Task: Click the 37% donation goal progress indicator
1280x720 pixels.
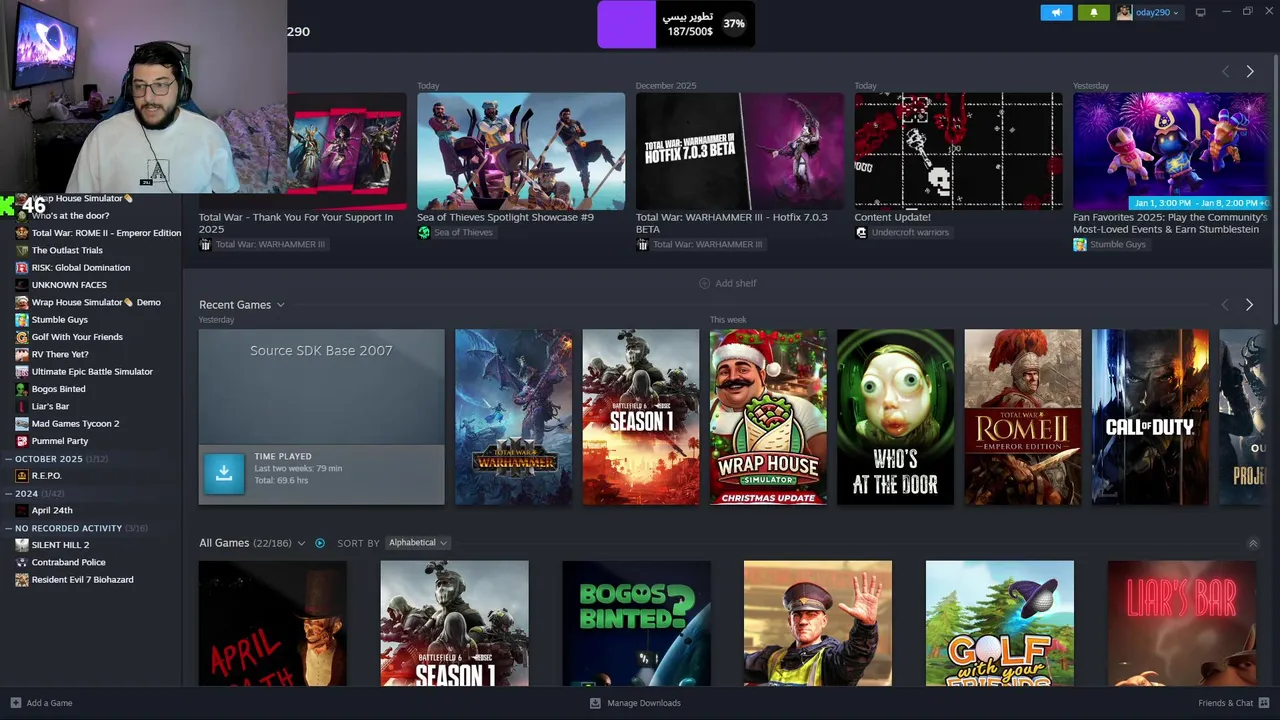Action: click(734, 24)
